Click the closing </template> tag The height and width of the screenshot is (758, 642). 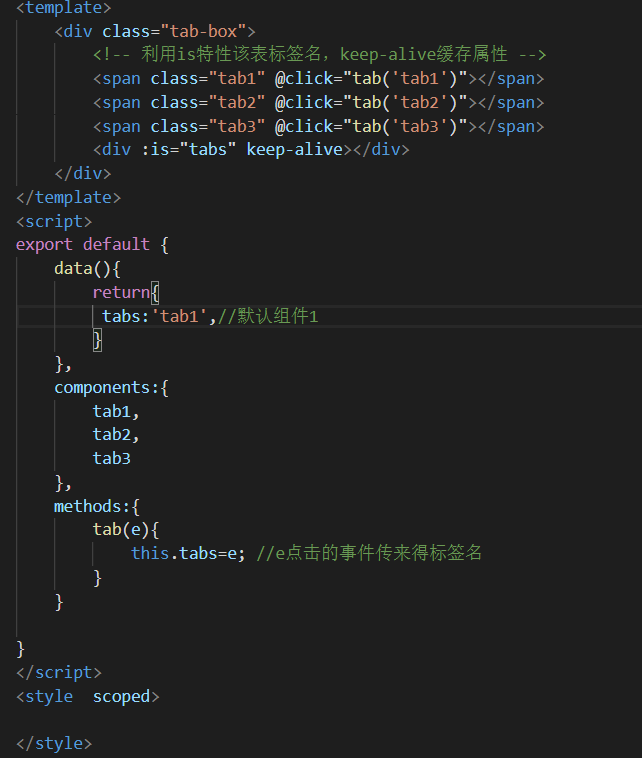pyautogui.click(x=68, y=197)
